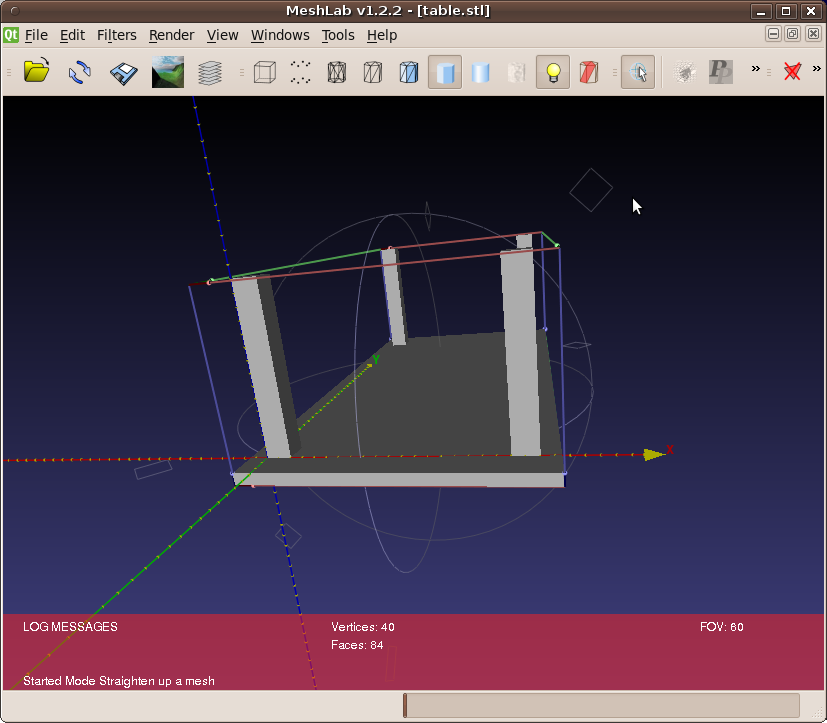Screen dimensions: 827x723
Task: Click the Save snapshot landscape icon
Action: point(167,72)
